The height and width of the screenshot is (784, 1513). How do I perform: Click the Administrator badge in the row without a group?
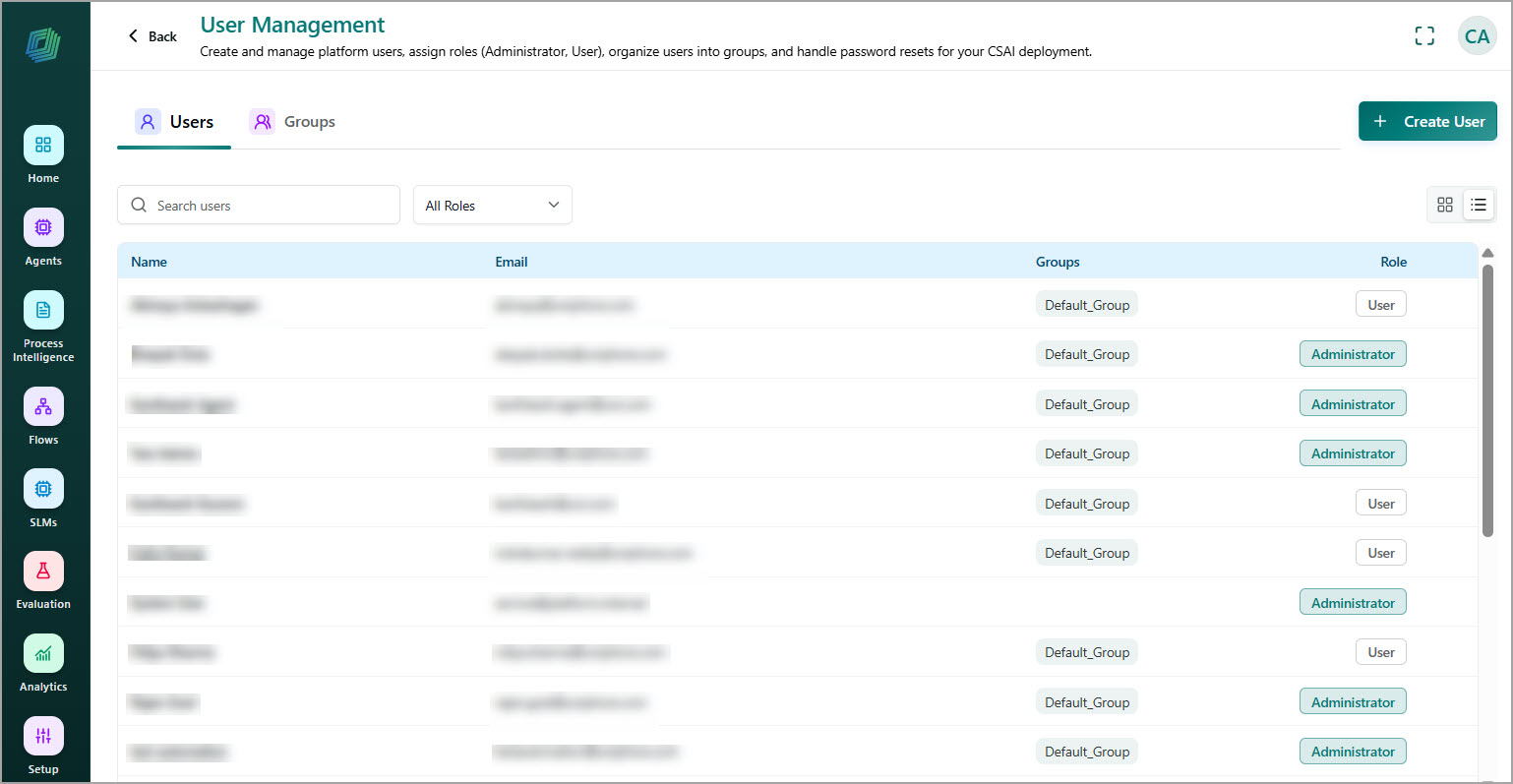point(1353,603)
